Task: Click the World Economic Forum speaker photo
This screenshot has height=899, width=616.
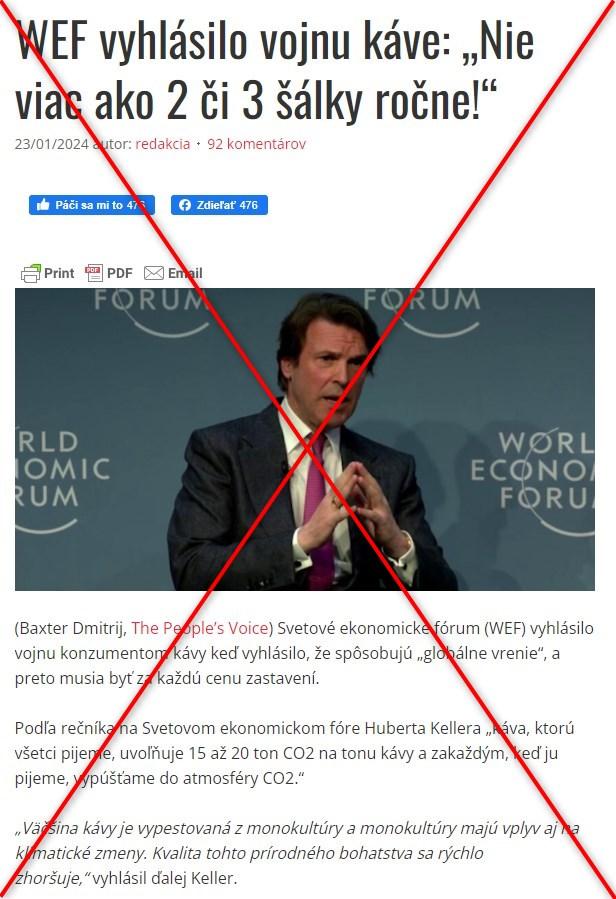Action: pyautogui.click(x=305, y=439)
